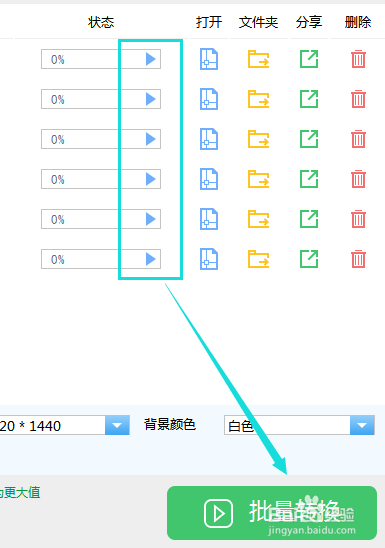385x548 pixels.
Task: Open the sixth row's file with the blue 打开 icon
Action: (x=209, y=259)
